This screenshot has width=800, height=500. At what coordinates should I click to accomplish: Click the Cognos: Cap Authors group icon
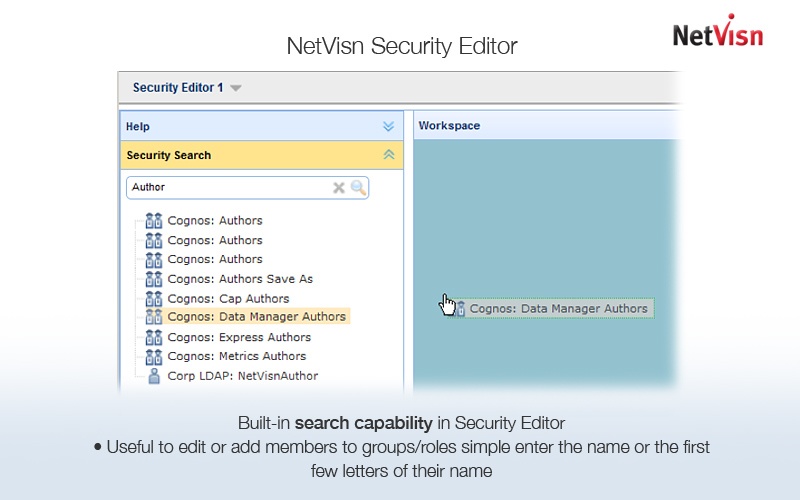(x=154, y=298)
